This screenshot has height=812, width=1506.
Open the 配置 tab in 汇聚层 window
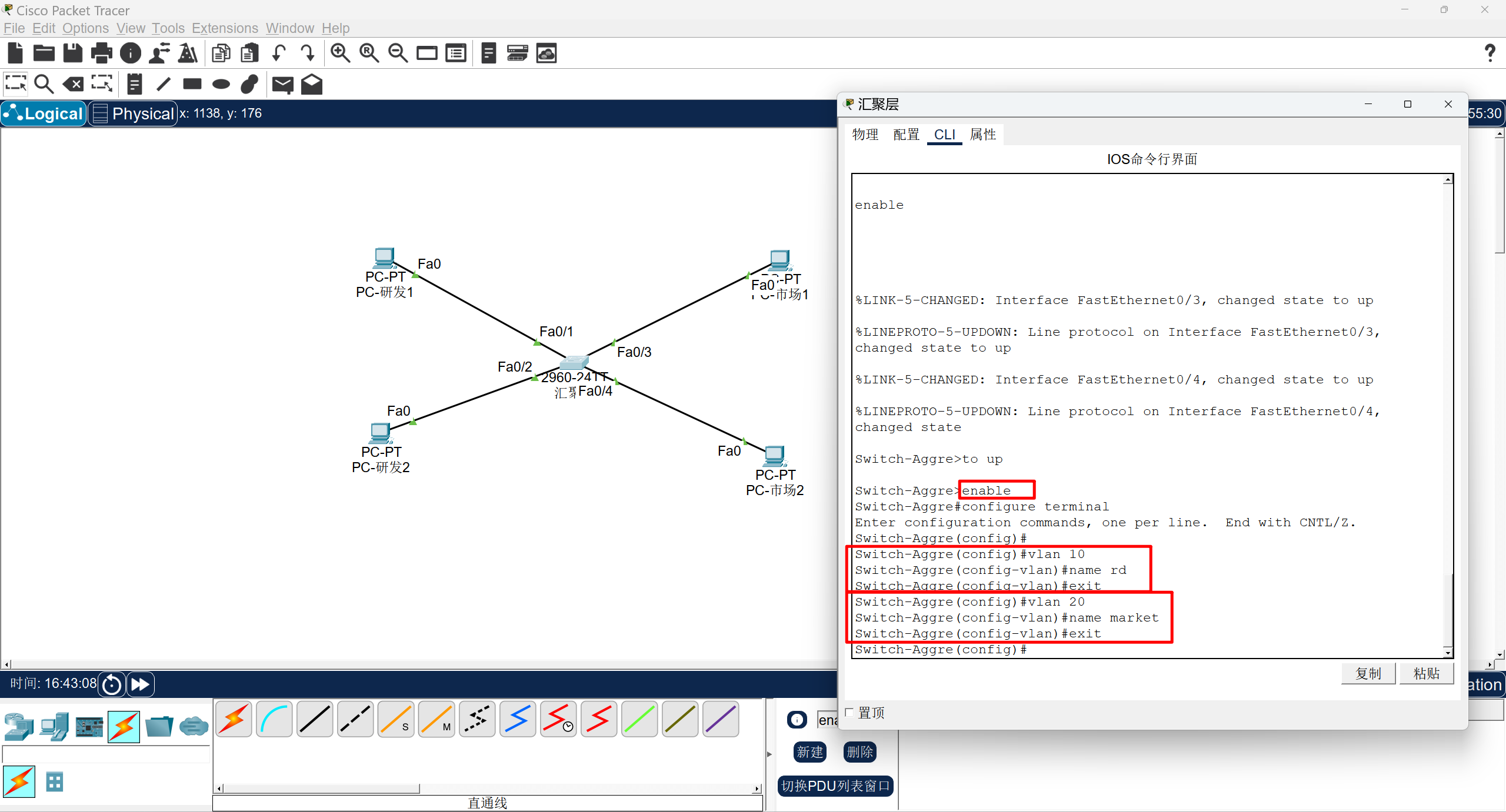pyautogui.click(x=906, y=135)
